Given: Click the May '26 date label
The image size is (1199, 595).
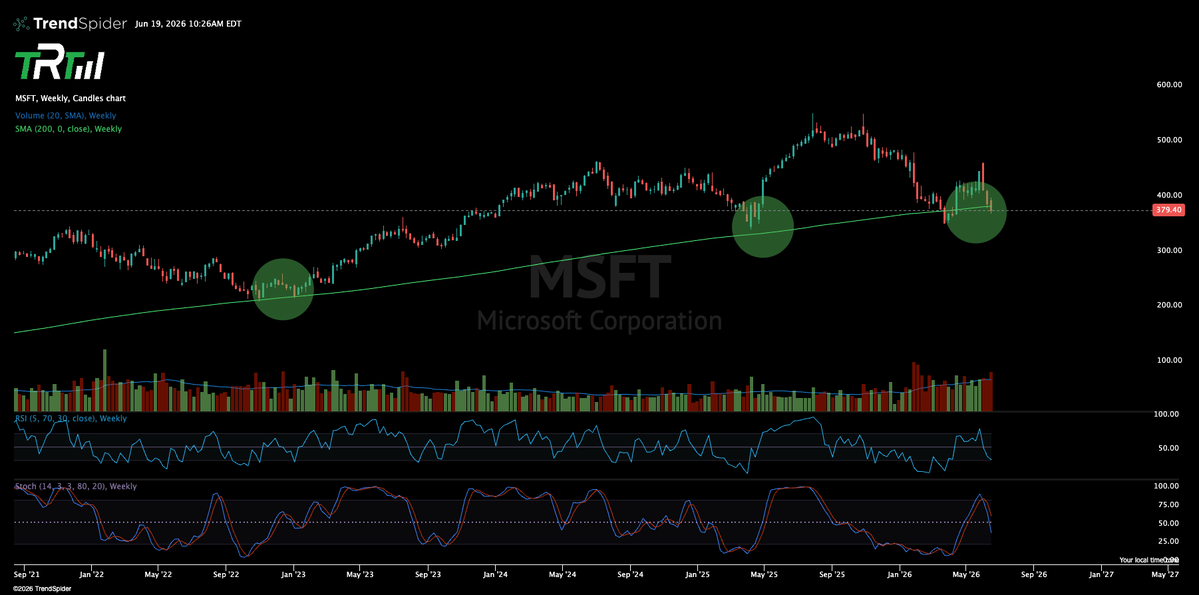Looking at the screenshot, I should click(967, 573).
